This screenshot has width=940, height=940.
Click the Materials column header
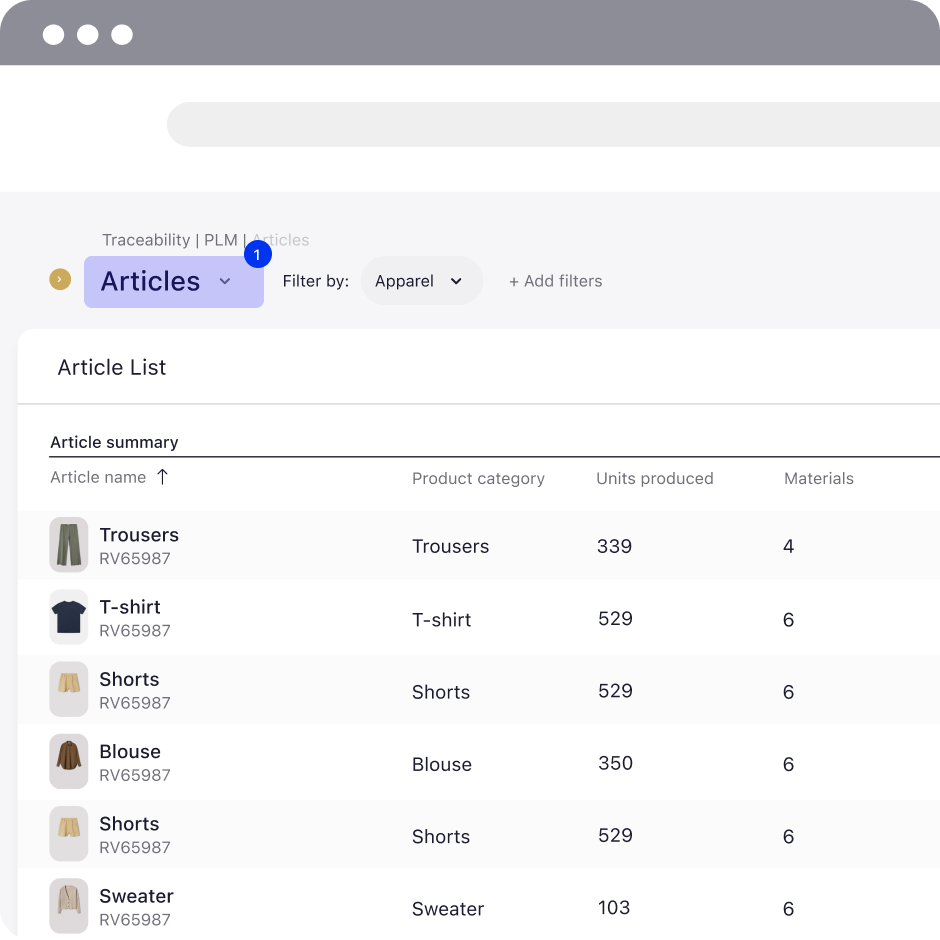[819, 478]
